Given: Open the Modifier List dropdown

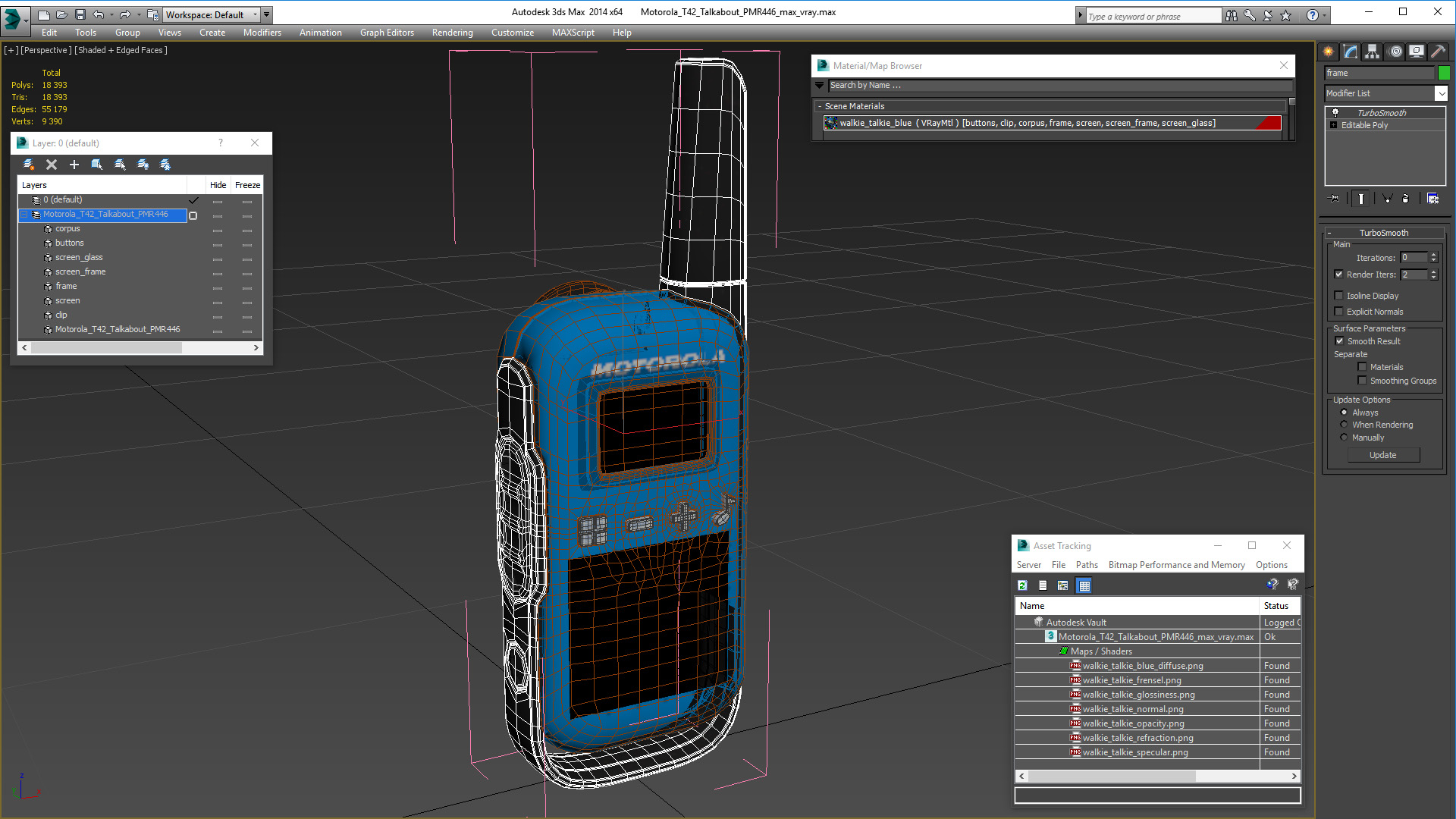Looking at the screenshot, I should [1441, 93].
